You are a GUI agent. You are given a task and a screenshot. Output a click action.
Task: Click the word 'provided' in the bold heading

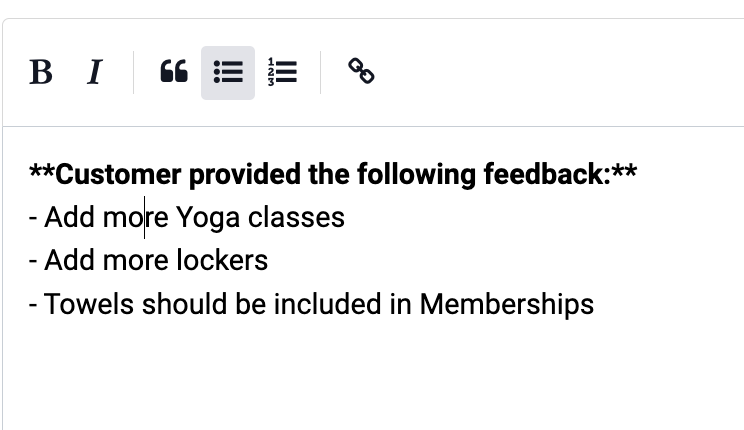[x=245, y=175]
